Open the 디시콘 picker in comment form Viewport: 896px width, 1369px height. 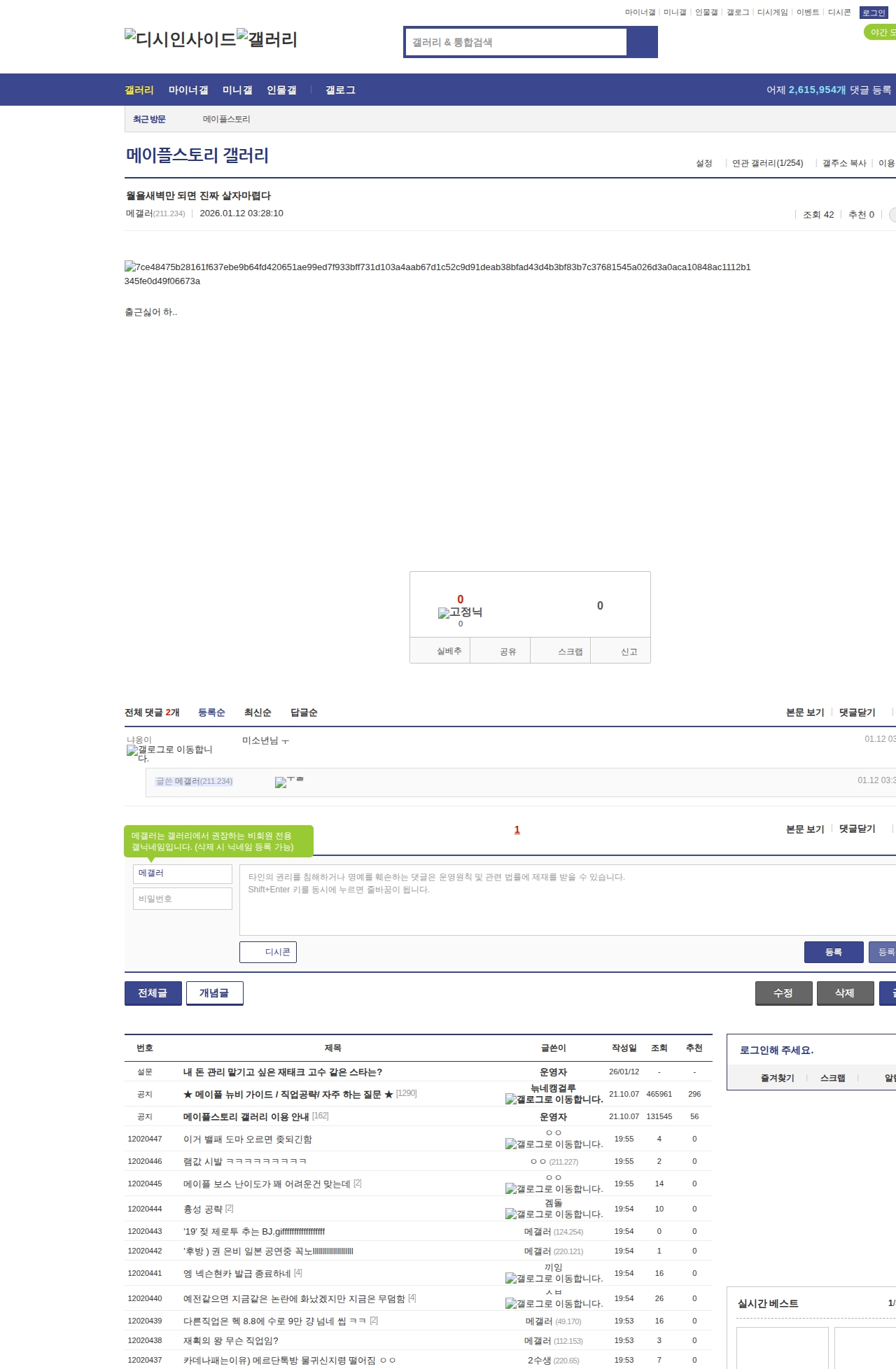(268, 952)
